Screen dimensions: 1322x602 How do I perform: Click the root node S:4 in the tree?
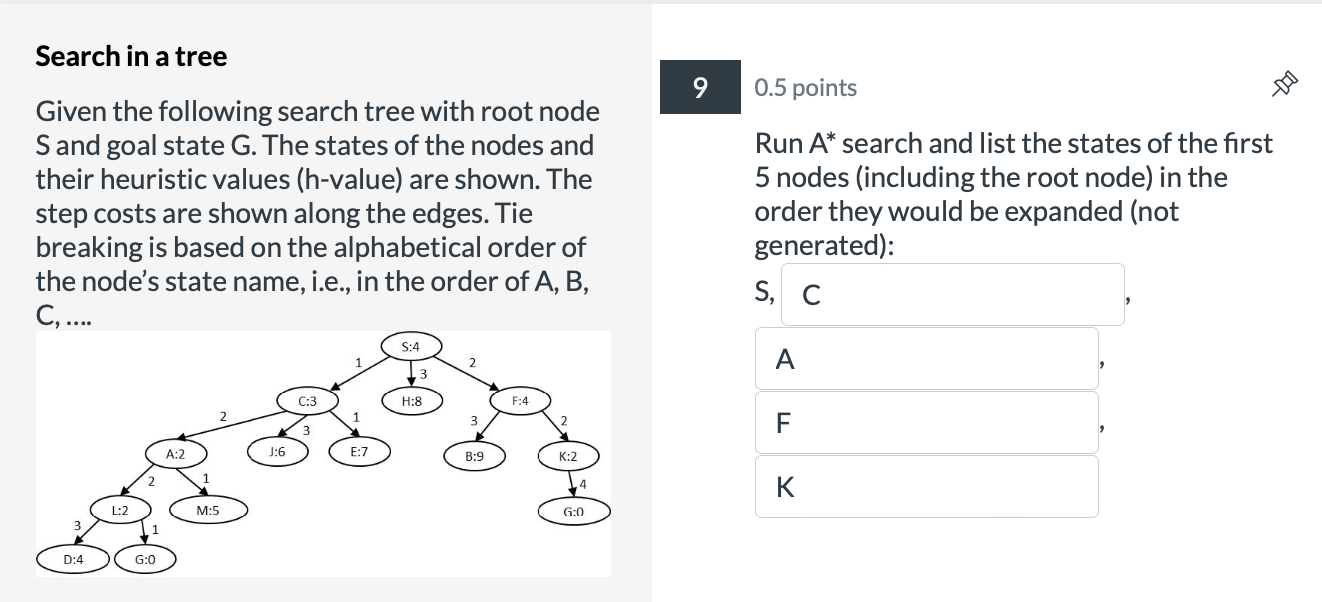click(409, 347)
